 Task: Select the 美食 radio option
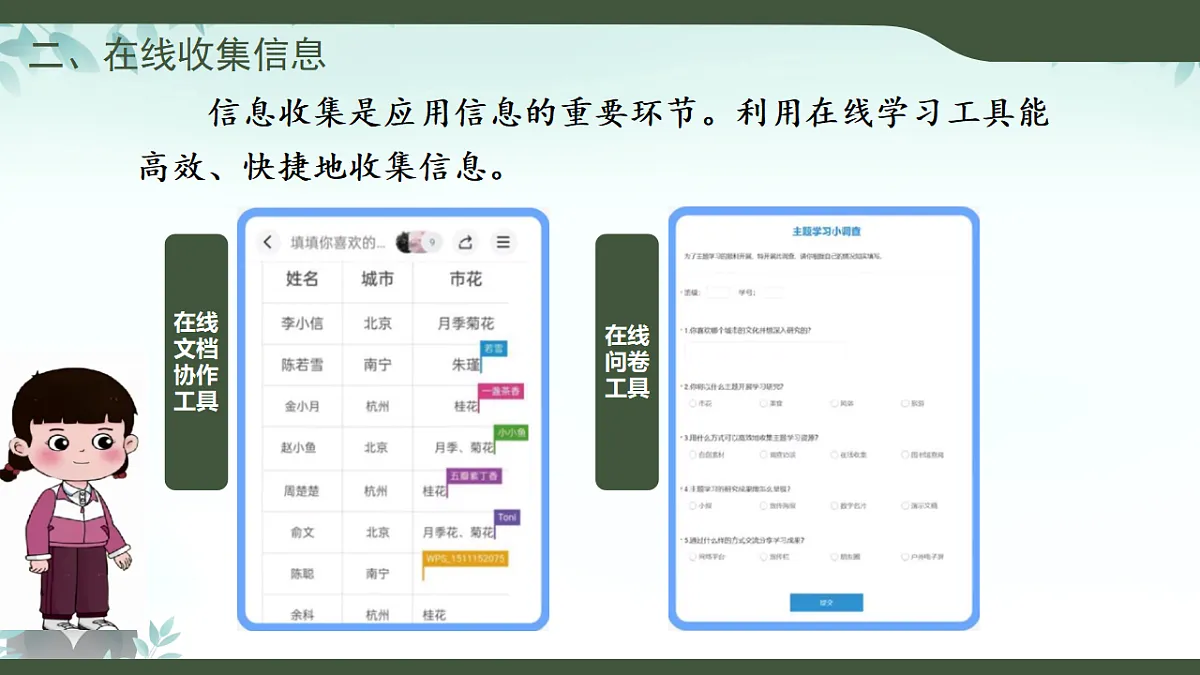(x=764, y=403)
